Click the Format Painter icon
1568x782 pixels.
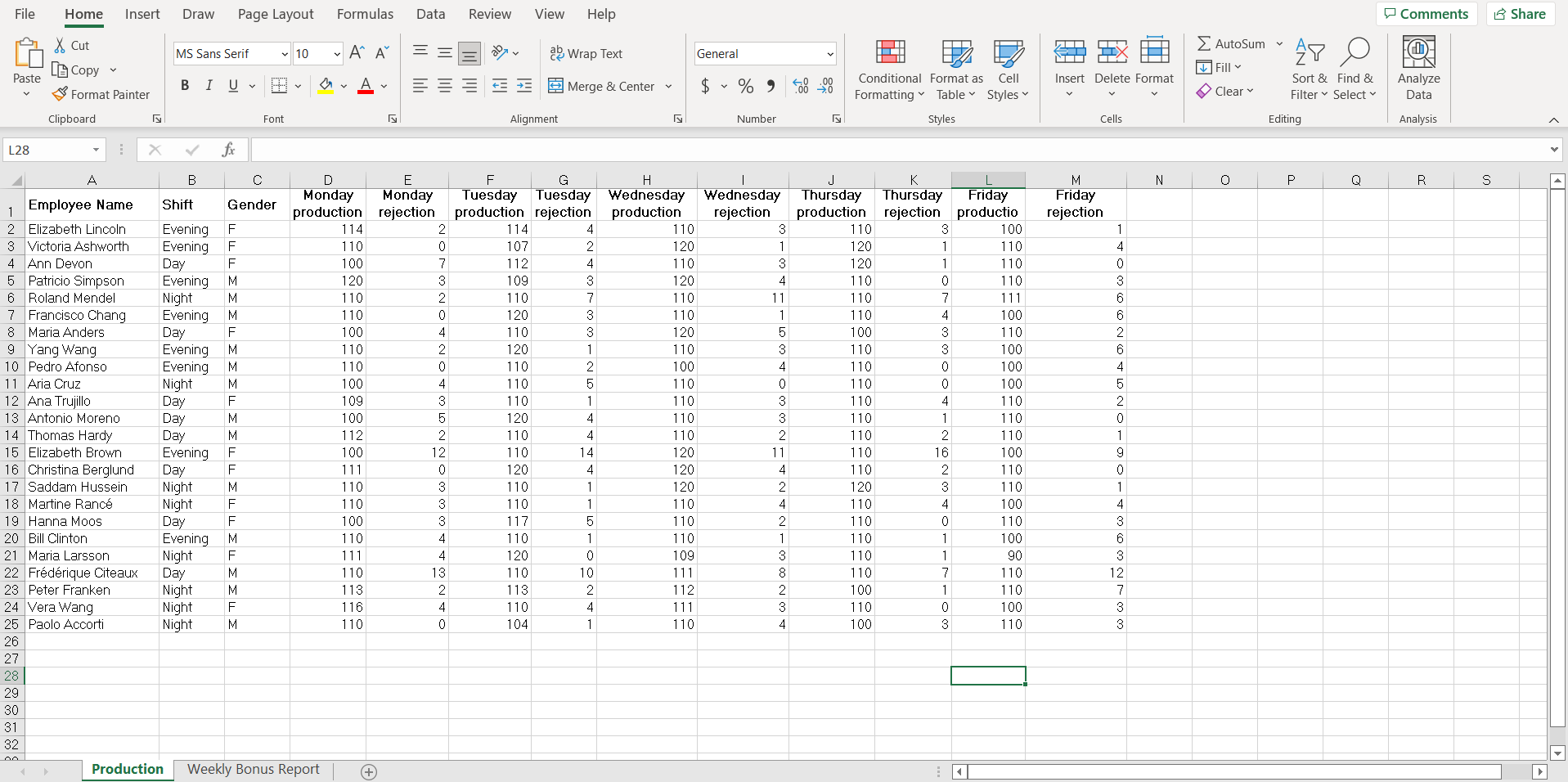pyautogui.click(x=101, y=94)
